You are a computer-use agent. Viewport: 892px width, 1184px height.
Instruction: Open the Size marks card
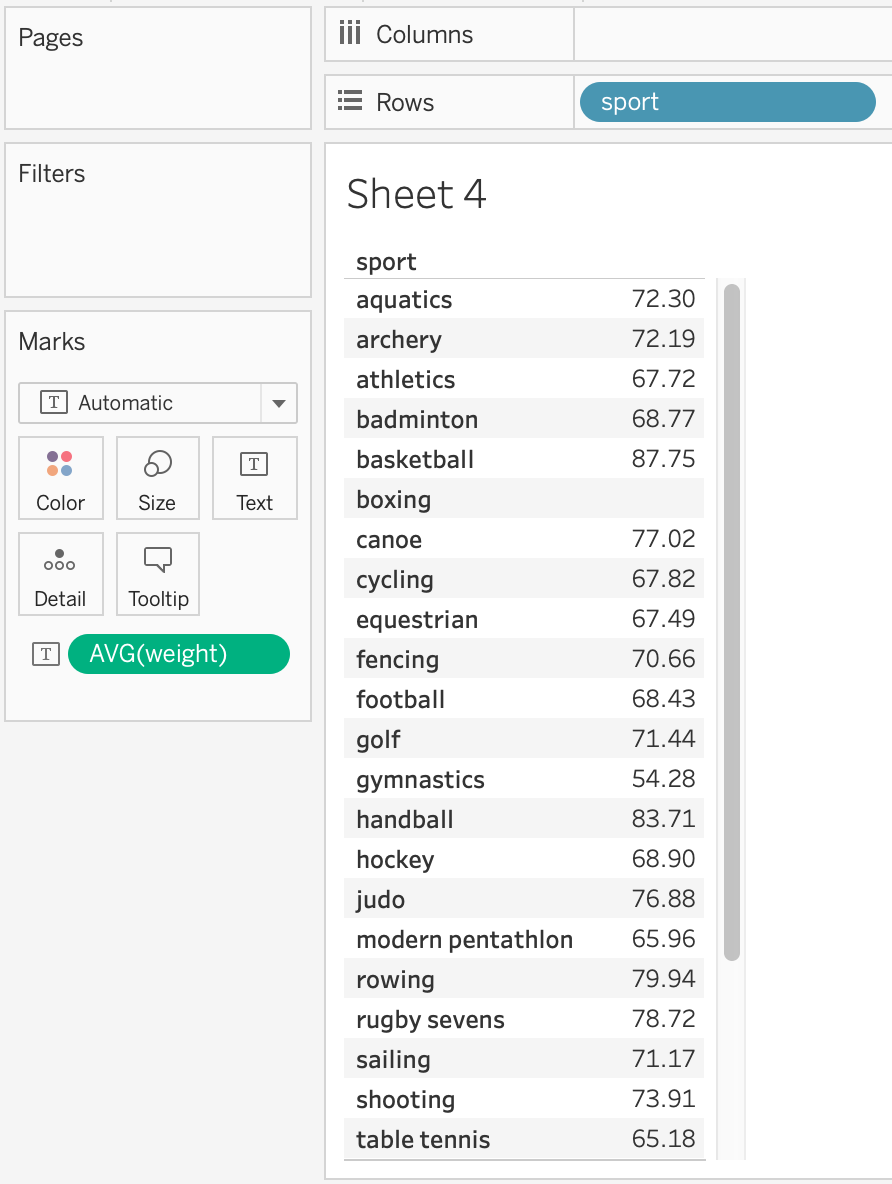pyautogui.click(x=157, y=478)
